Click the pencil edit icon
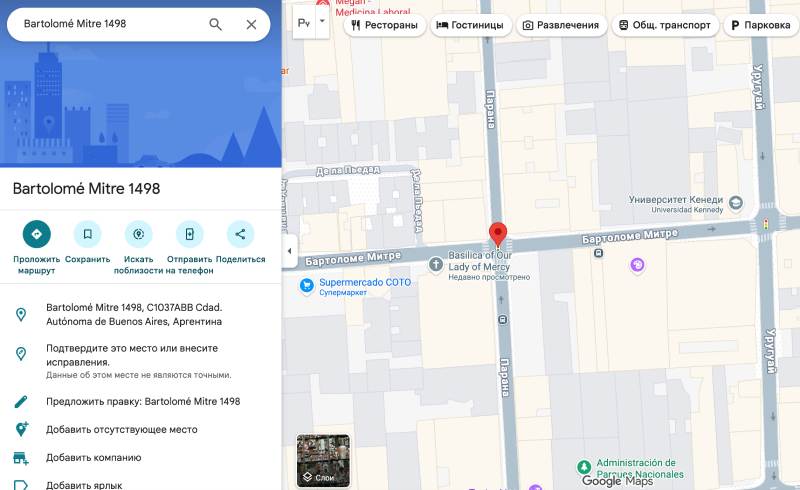Viewport: 800px width, 490px height. pyautogui.click(x=21, y=402)
